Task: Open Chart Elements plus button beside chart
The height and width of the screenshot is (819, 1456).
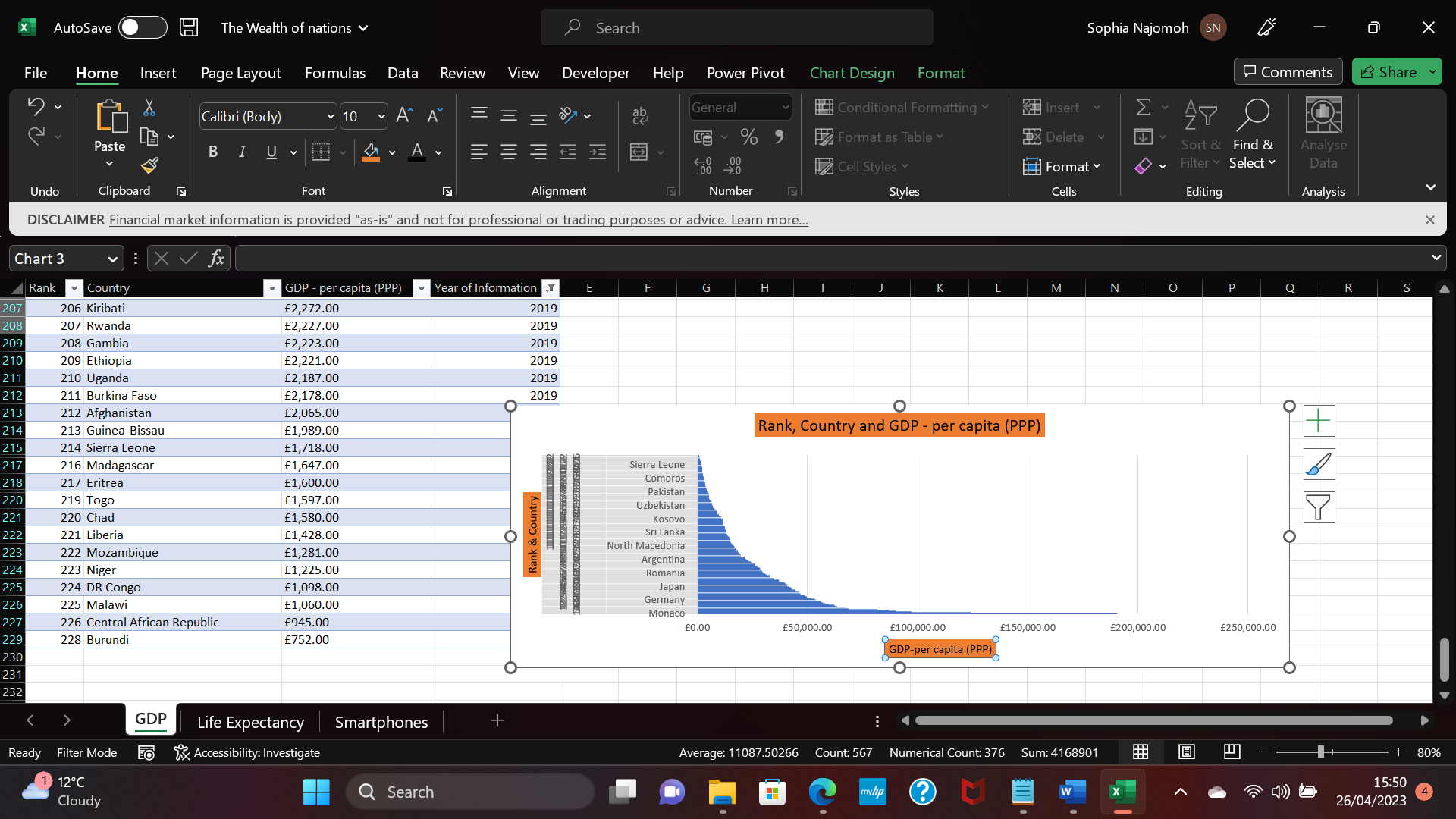Action: [x=1319, y=420]
